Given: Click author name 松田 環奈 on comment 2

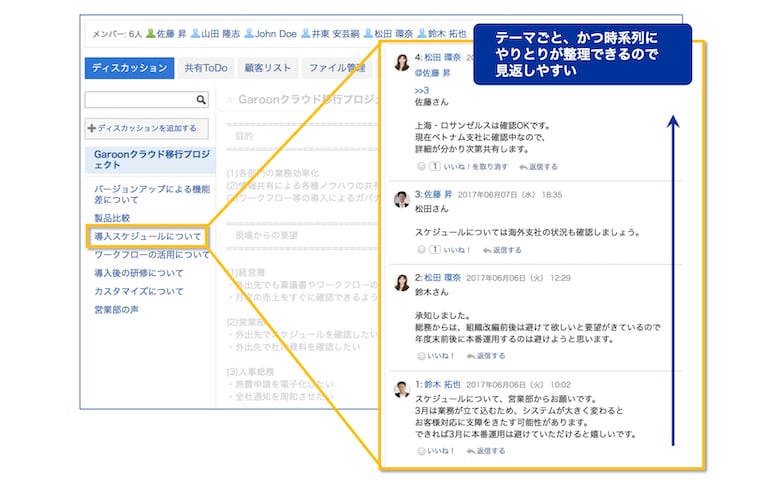Looking at the screenshot, I should tap(442, 278).
